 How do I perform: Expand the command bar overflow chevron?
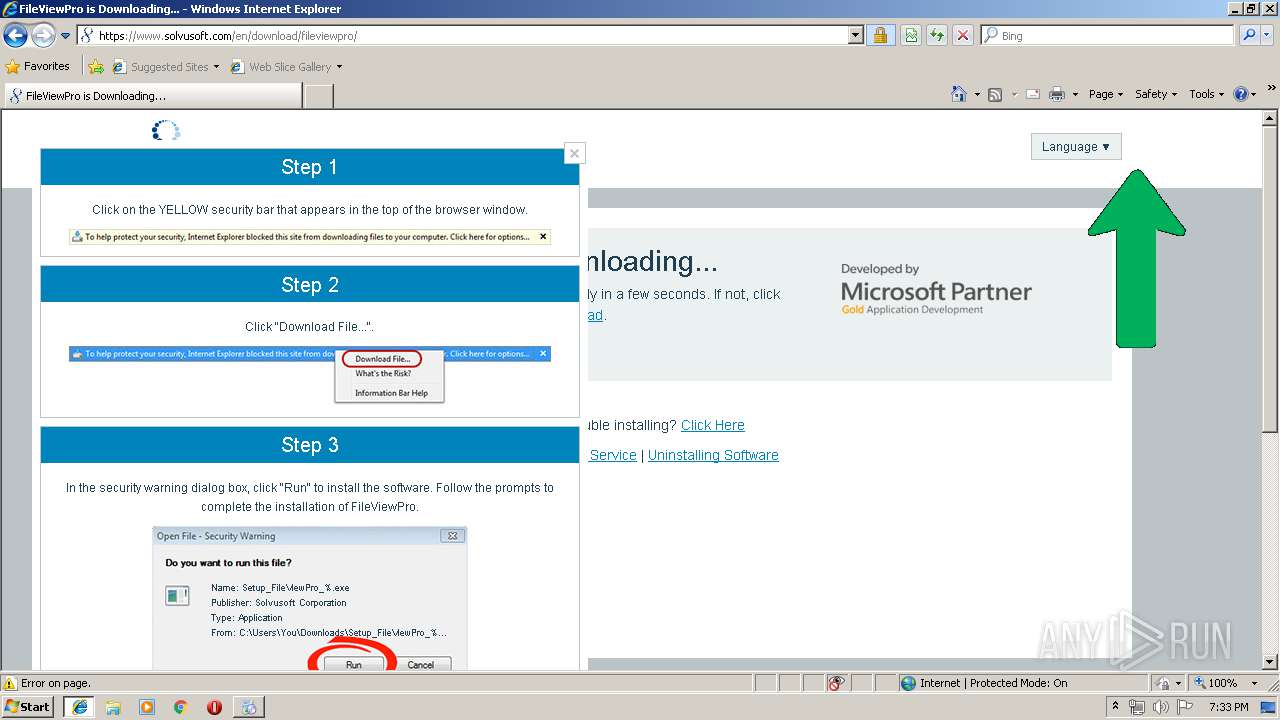click(x=1272, y=89)
